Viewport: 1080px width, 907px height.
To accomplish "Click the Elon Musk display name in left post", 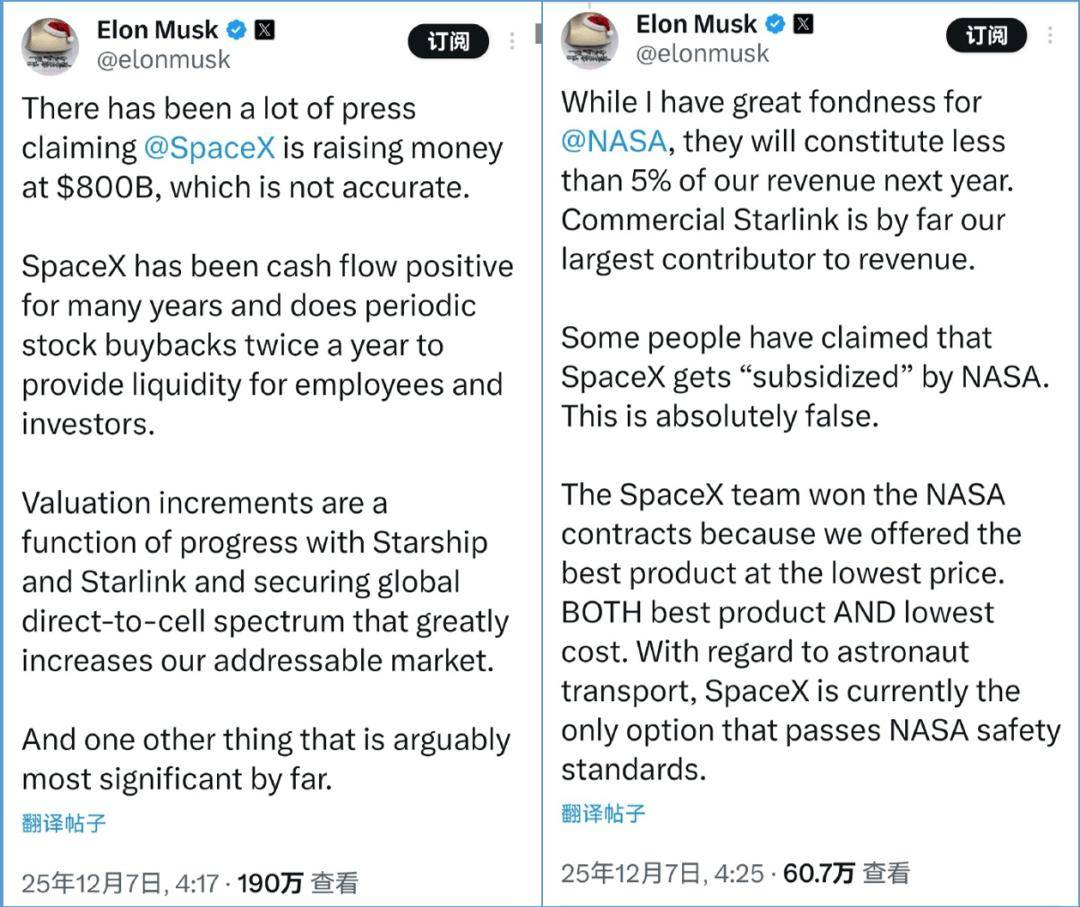I will point(157,30).
